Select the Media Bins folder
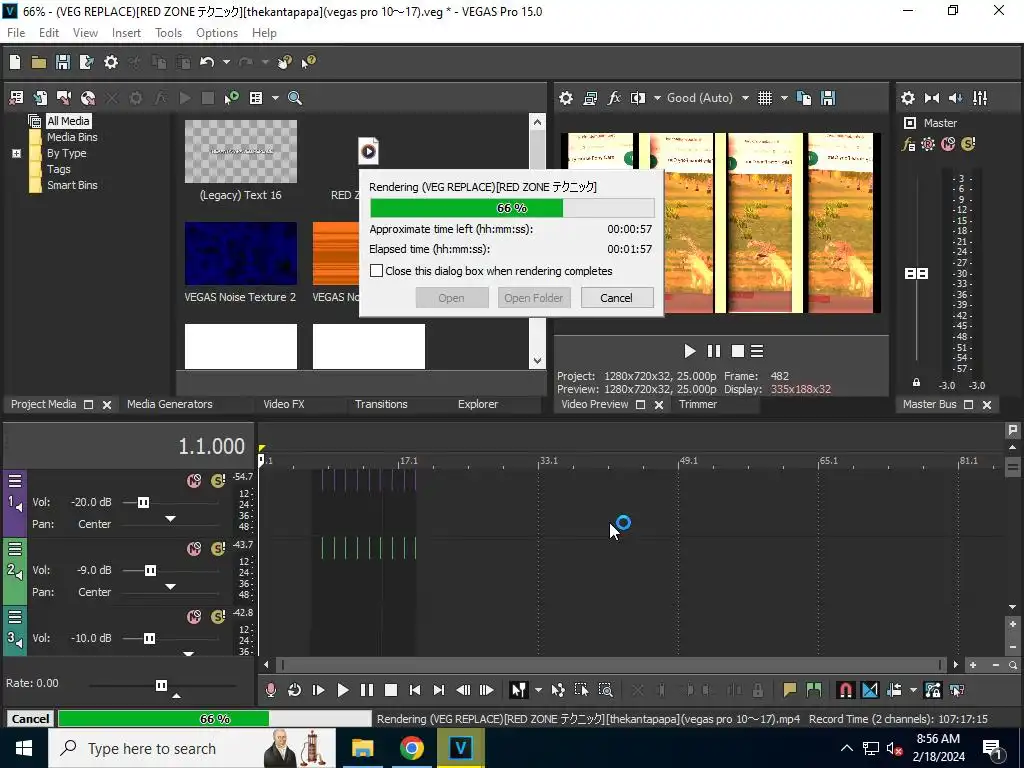The image size is (1024, 768). point(72,137)
